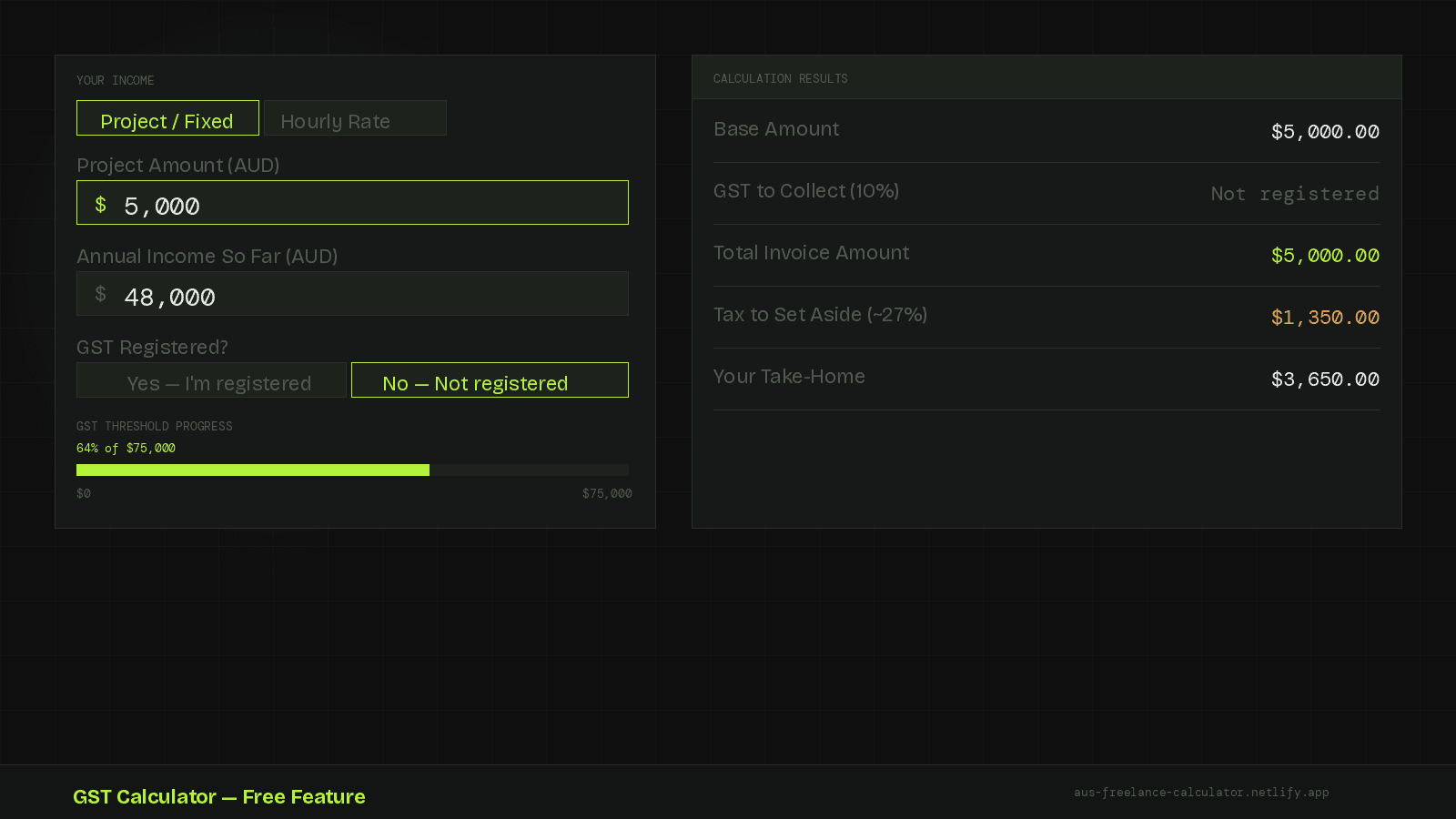Click the Not registered status text
The height and width of the screenshot is (819, 1456).
(1294, 194)
